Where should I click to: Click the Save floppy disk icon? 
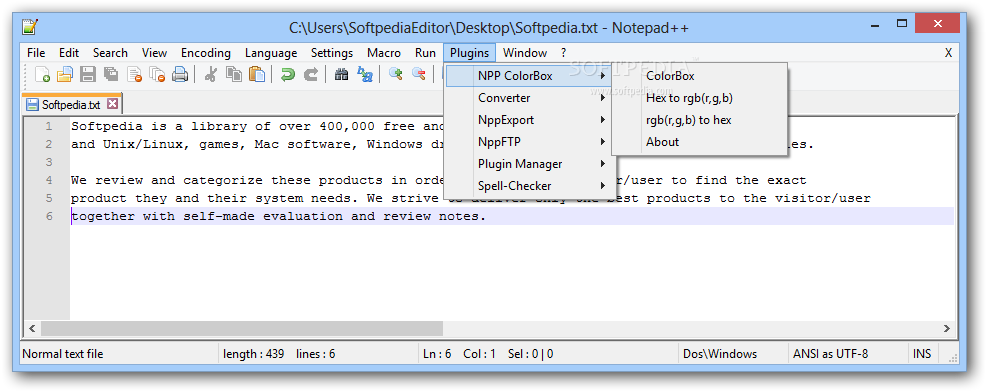(x=88, y=74)
